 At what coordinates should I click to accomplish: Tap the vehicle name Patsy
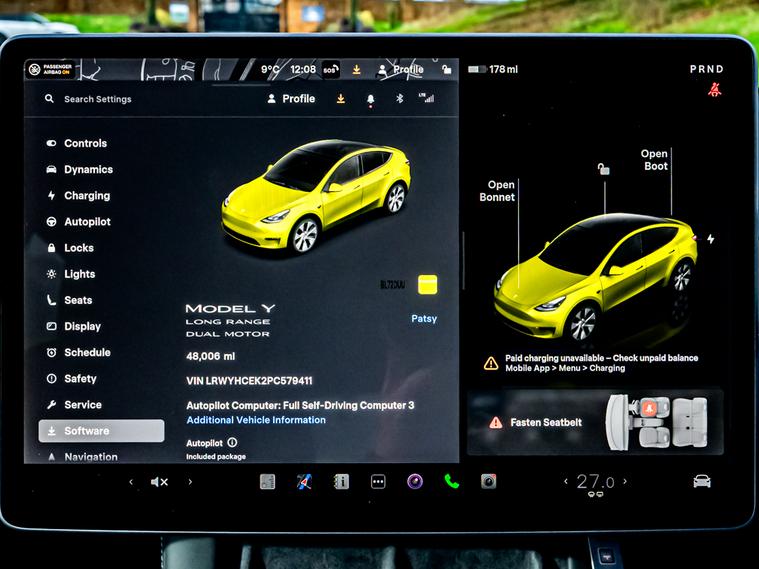pos(424,319)
